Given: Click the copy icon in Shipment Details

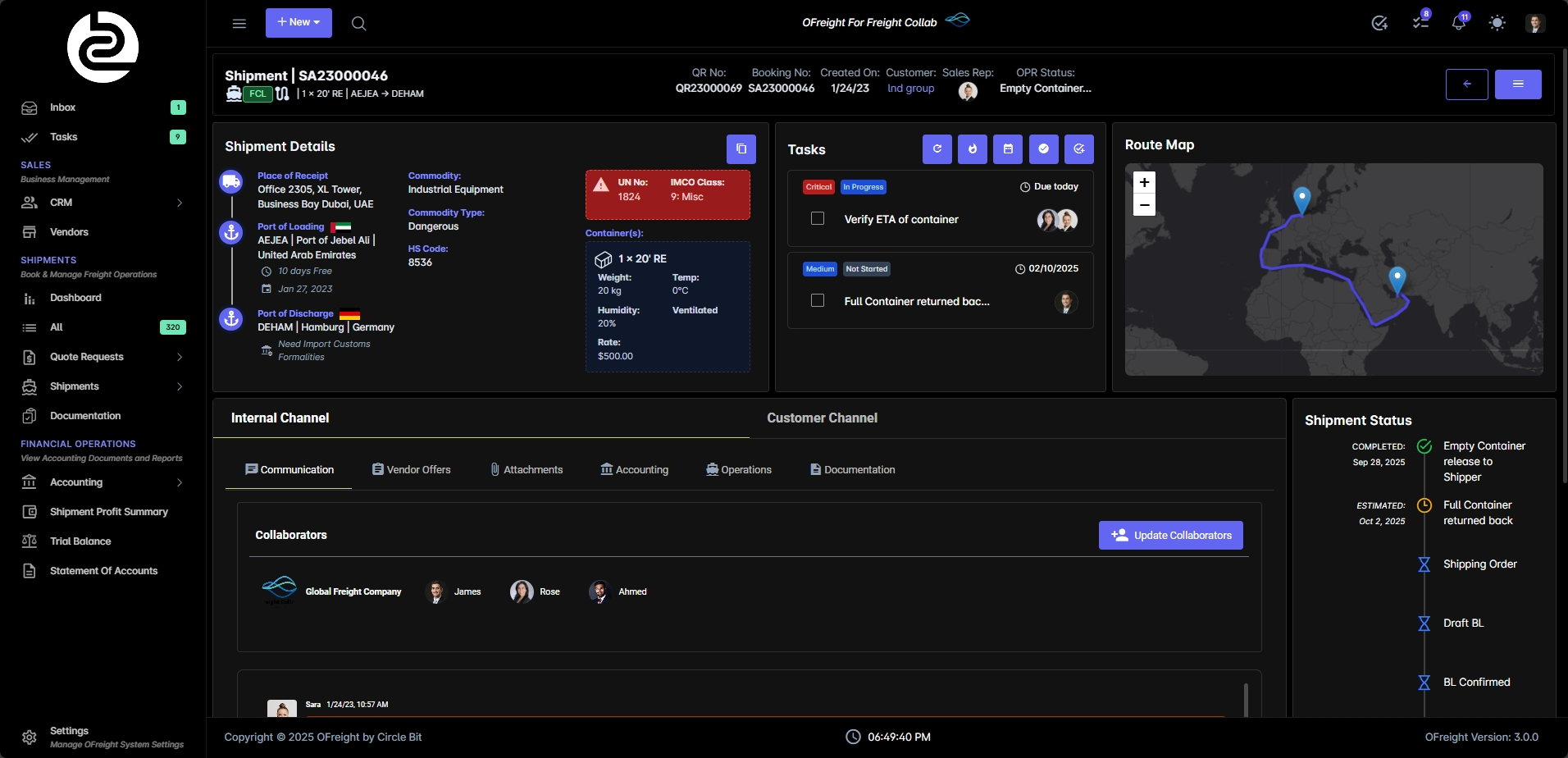Looking at the screenshot, I should click(x=741, y=149).
